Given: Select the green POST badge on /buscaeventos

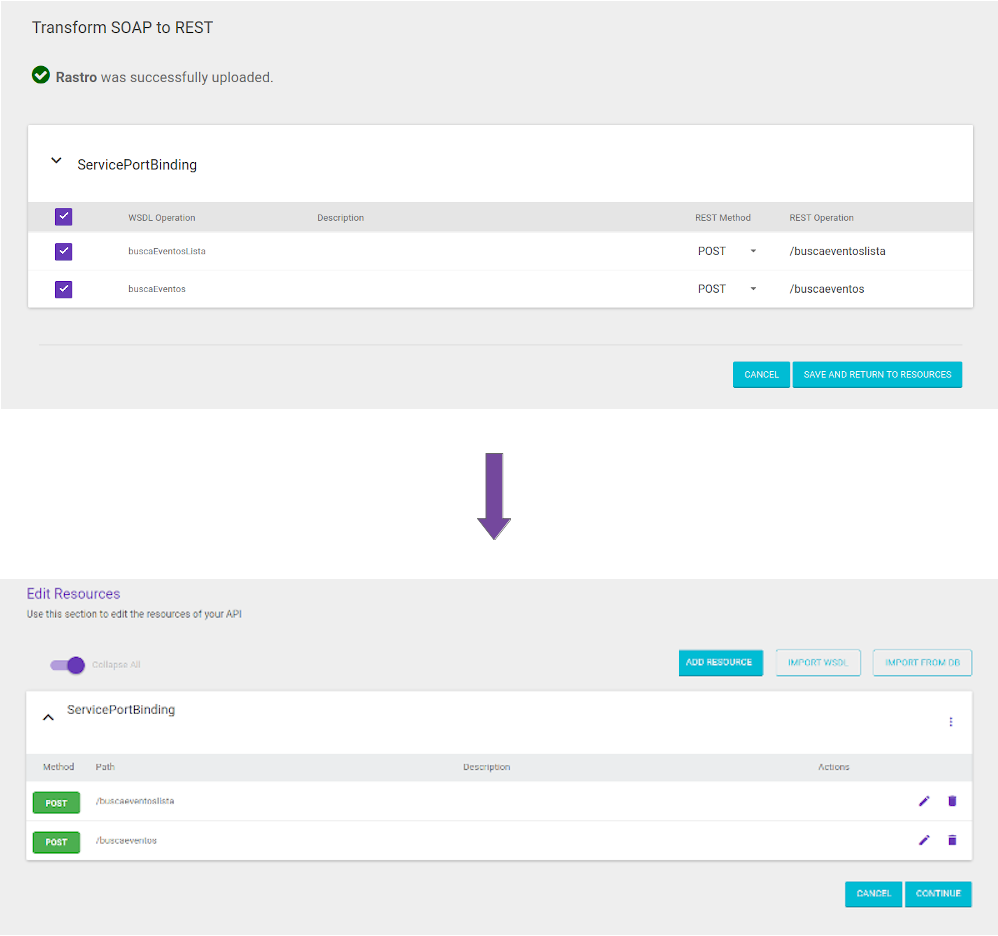Looking at the screenshot, I should [x=56, y=841].
